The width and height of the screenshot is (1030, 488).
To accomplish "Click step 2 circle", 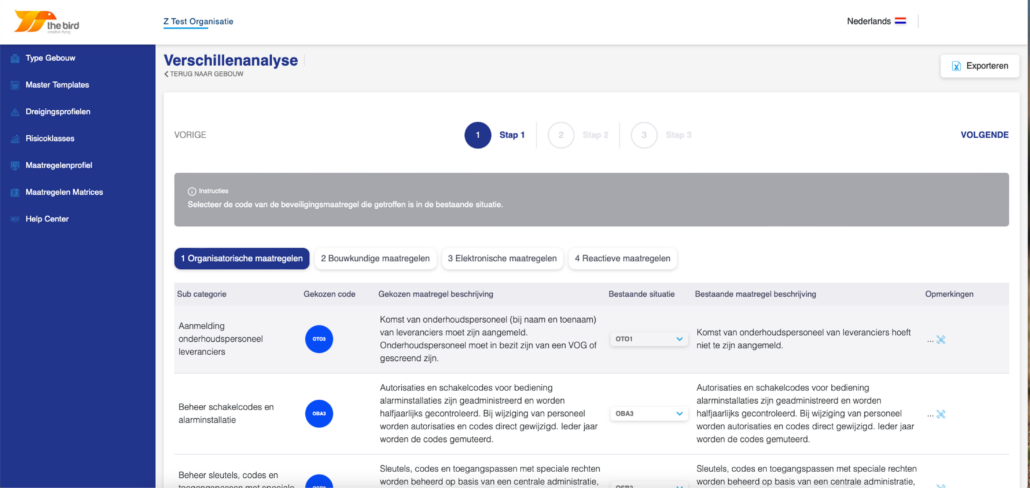I will (561, 135).
